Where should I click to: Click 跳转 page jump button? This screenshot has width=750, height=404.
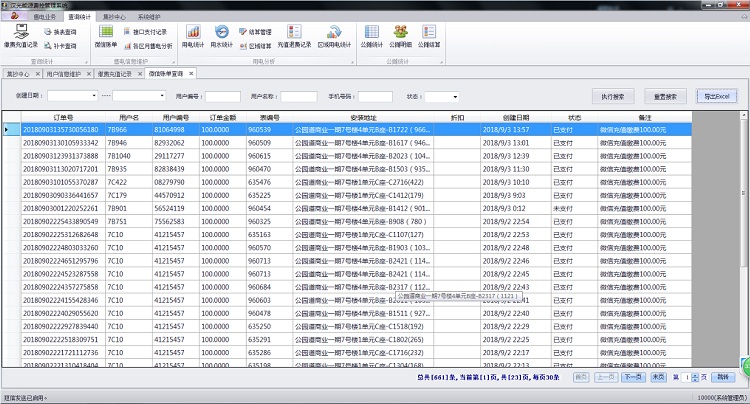(723, 377)
